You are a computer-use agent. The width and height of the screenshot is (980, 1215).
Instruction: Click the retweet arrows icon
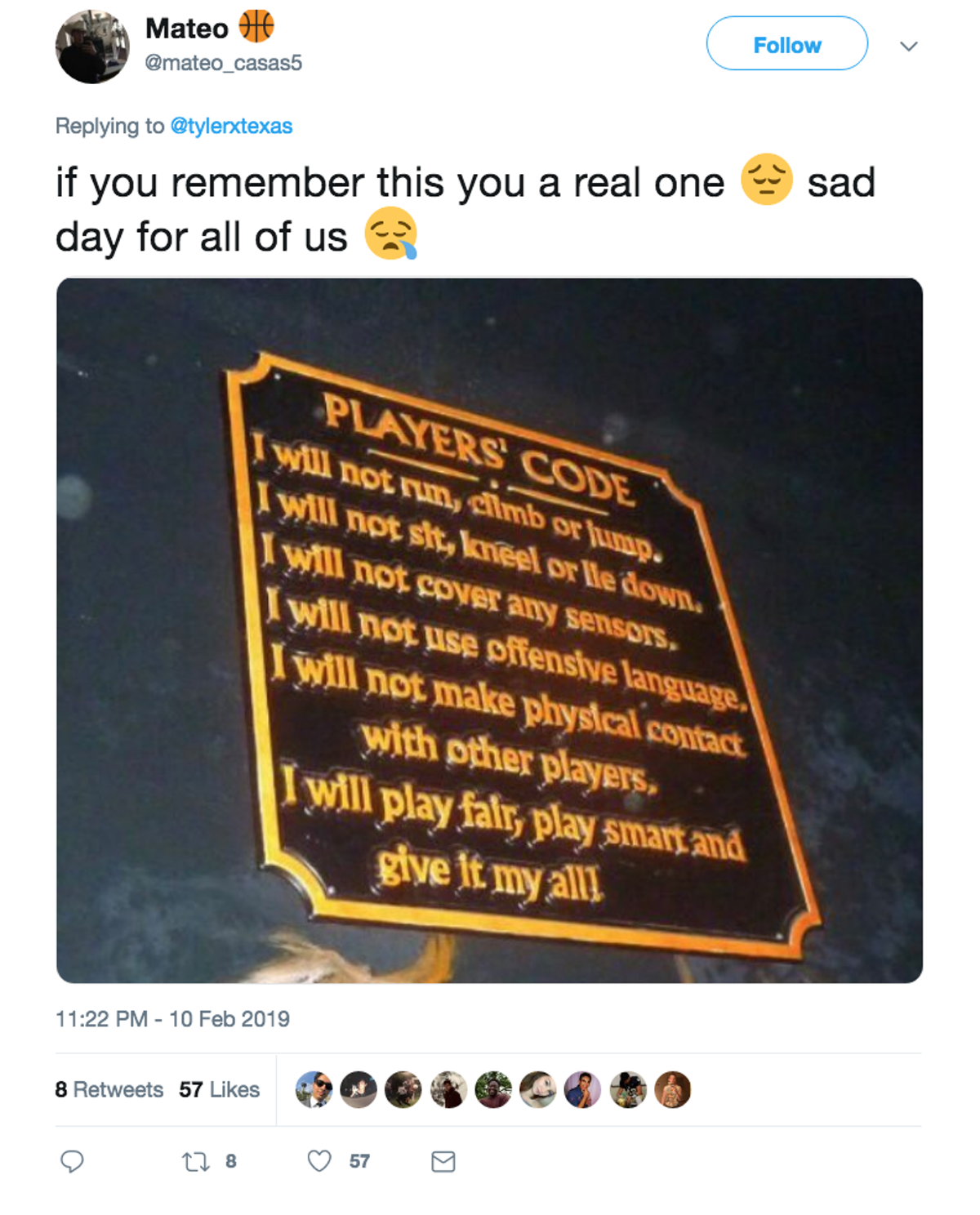click(195, 1161)
